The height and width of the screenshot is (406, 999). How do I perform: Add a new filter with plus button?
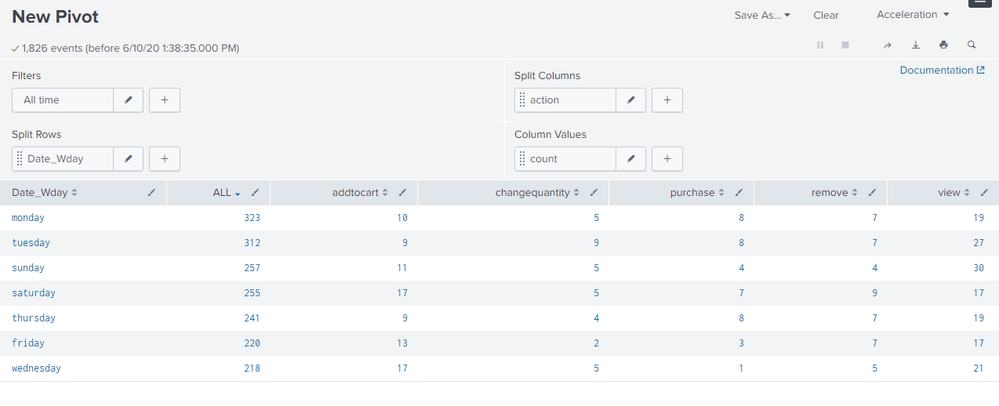(x=165, y=100)
